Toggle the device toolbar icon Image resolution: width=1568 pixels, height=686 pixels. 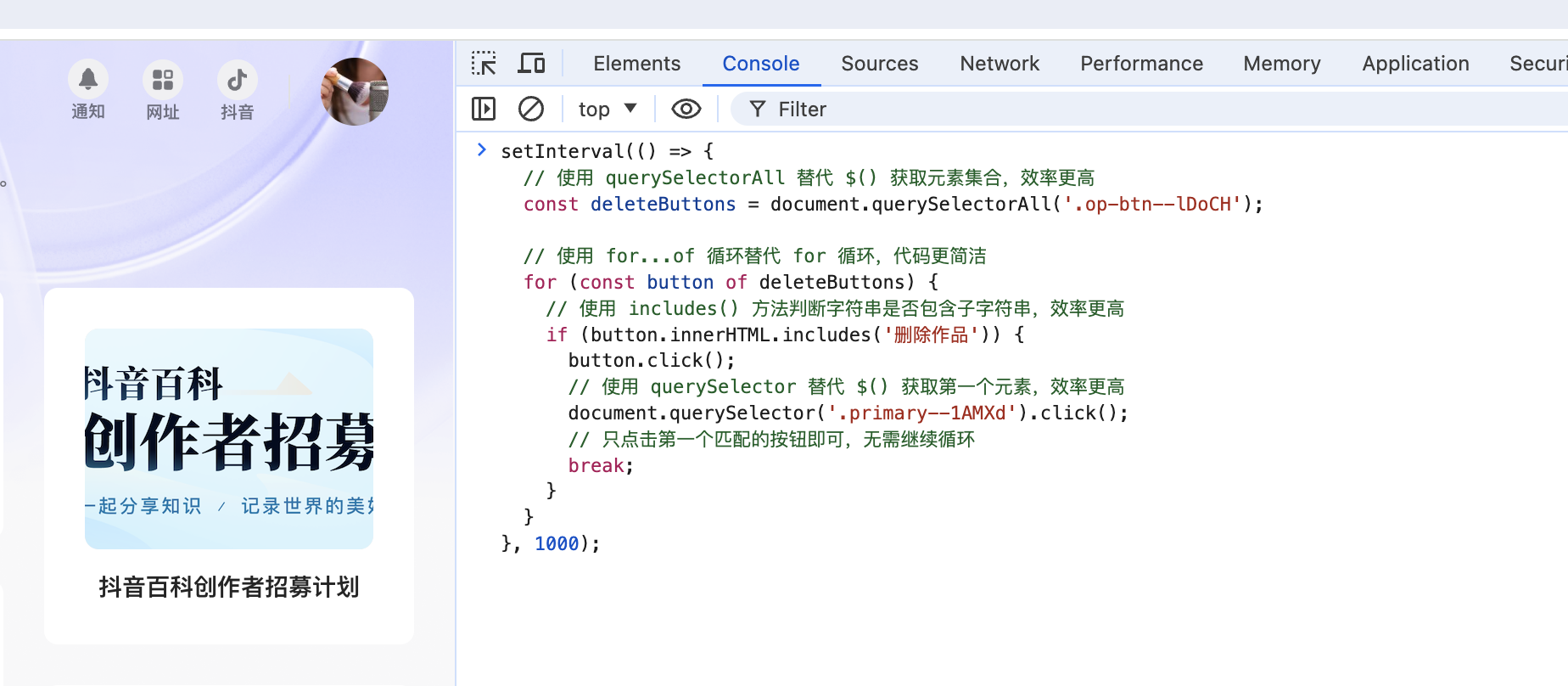(531, 64)
